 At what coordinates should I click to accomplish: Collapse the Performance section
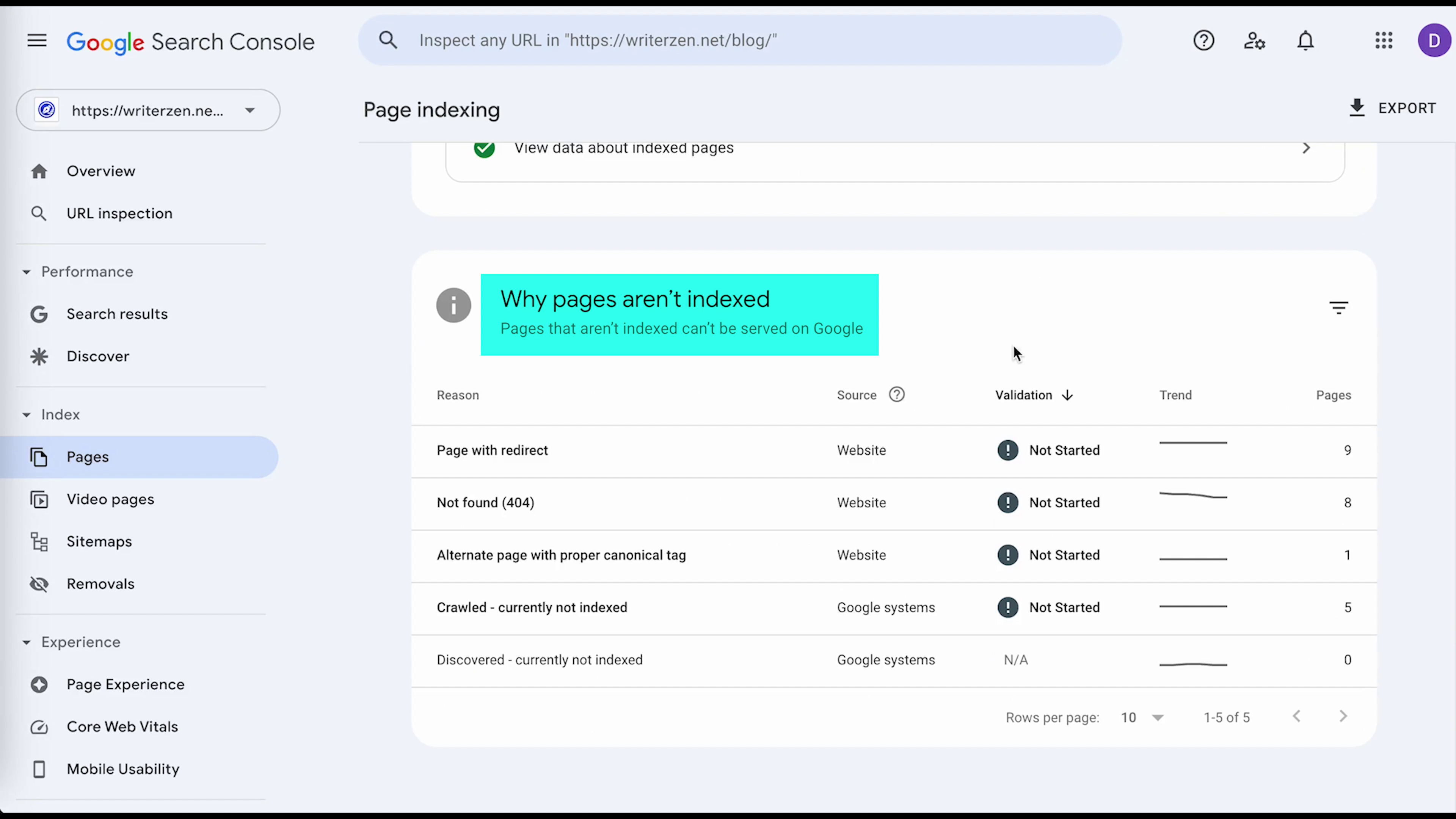pyautogui.click(x=27, y=272)
